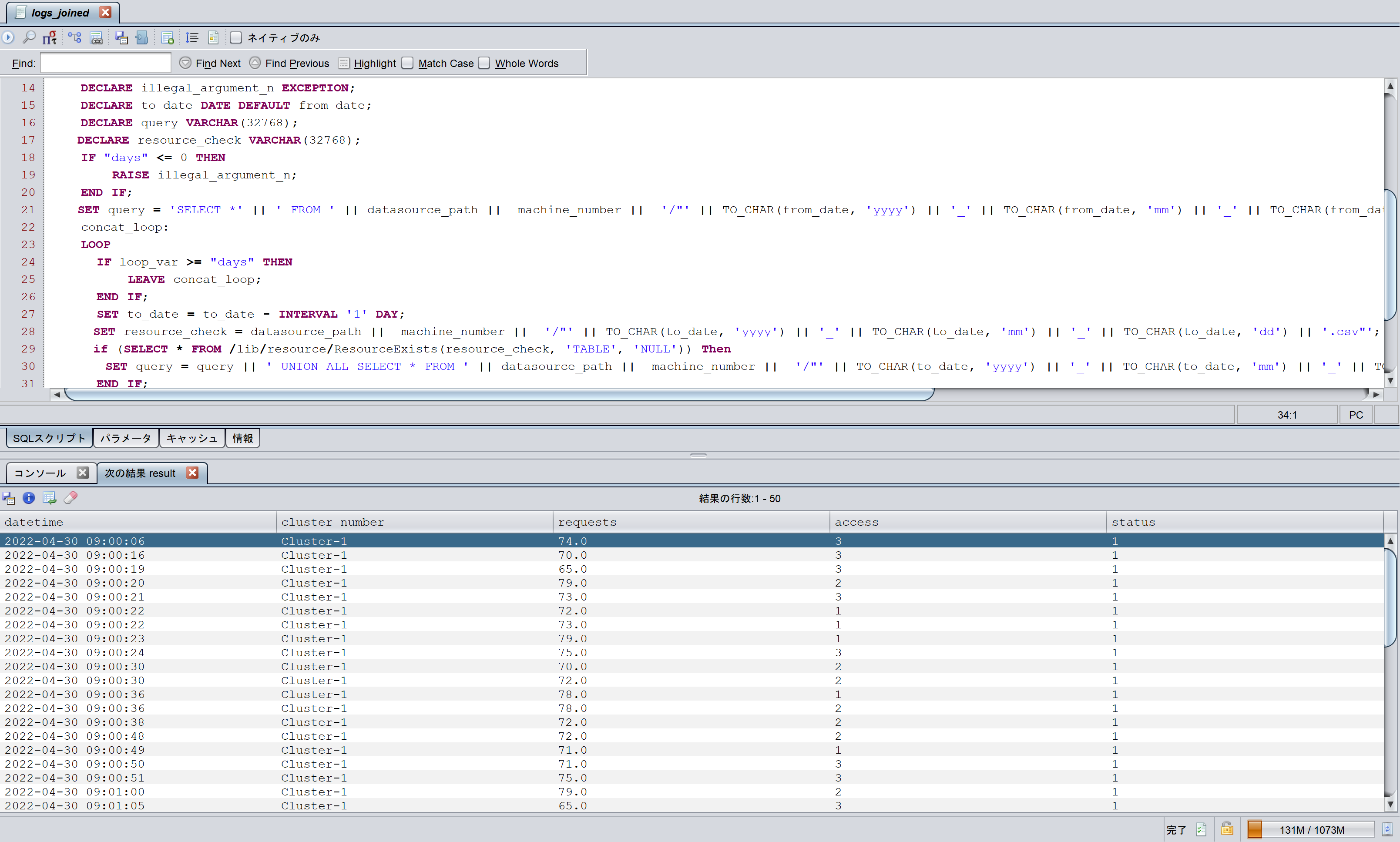The image size is (1400, 842).
Task: Click the access column header
Action: (x=968, y=522)
